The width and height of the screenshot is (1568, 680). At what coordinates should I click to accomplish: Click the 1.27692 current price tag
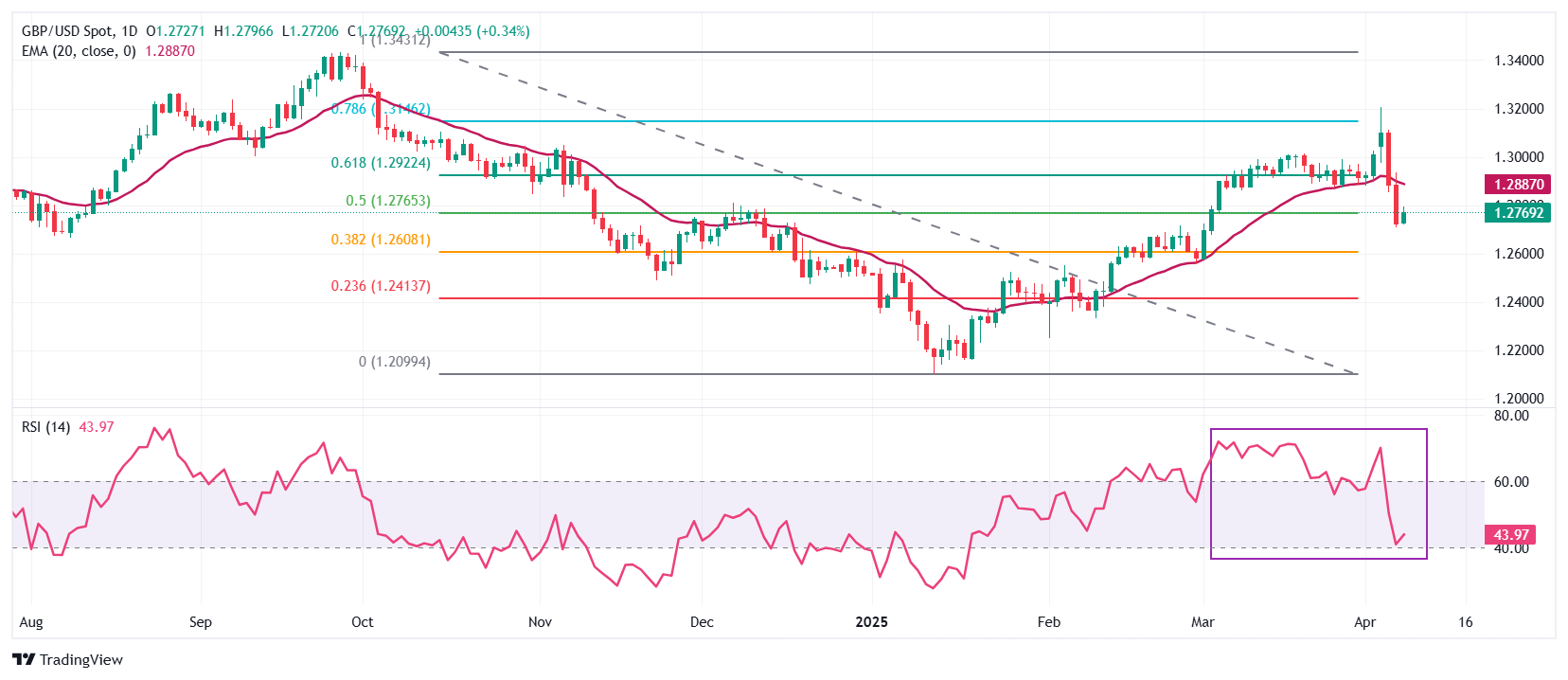[1518, 213]
